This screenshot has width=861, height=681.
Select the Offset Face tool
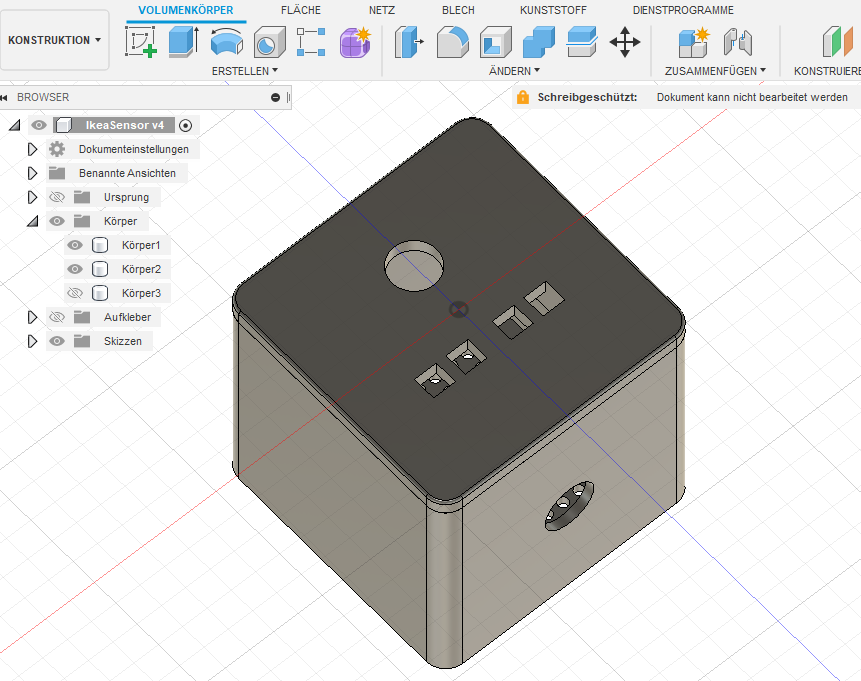click(582, 42)
